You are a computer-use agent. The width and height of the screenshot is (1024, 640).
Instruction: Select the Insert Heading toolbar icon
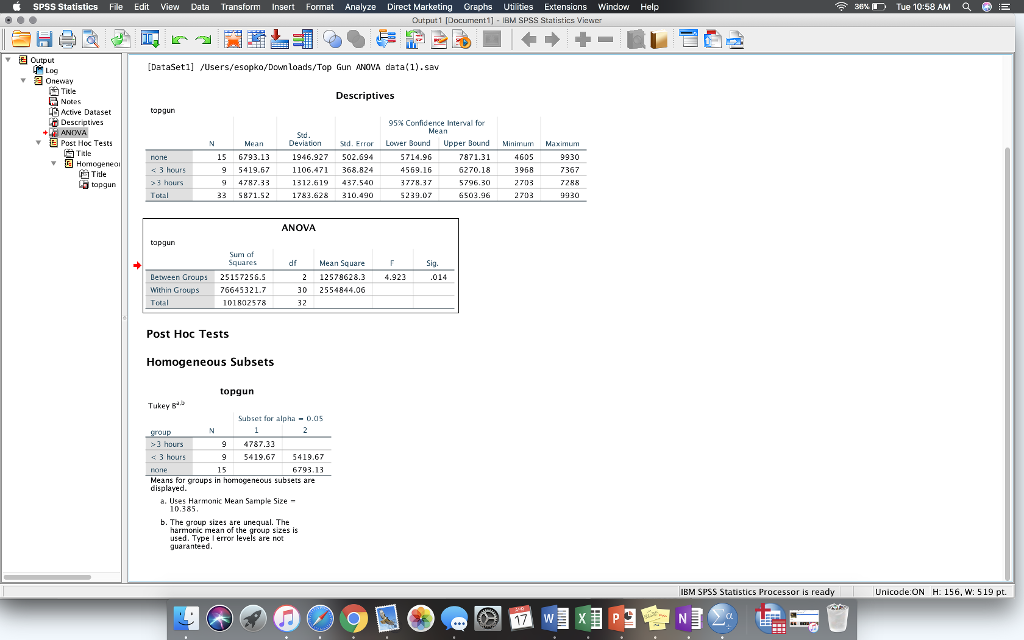(688, 40)
